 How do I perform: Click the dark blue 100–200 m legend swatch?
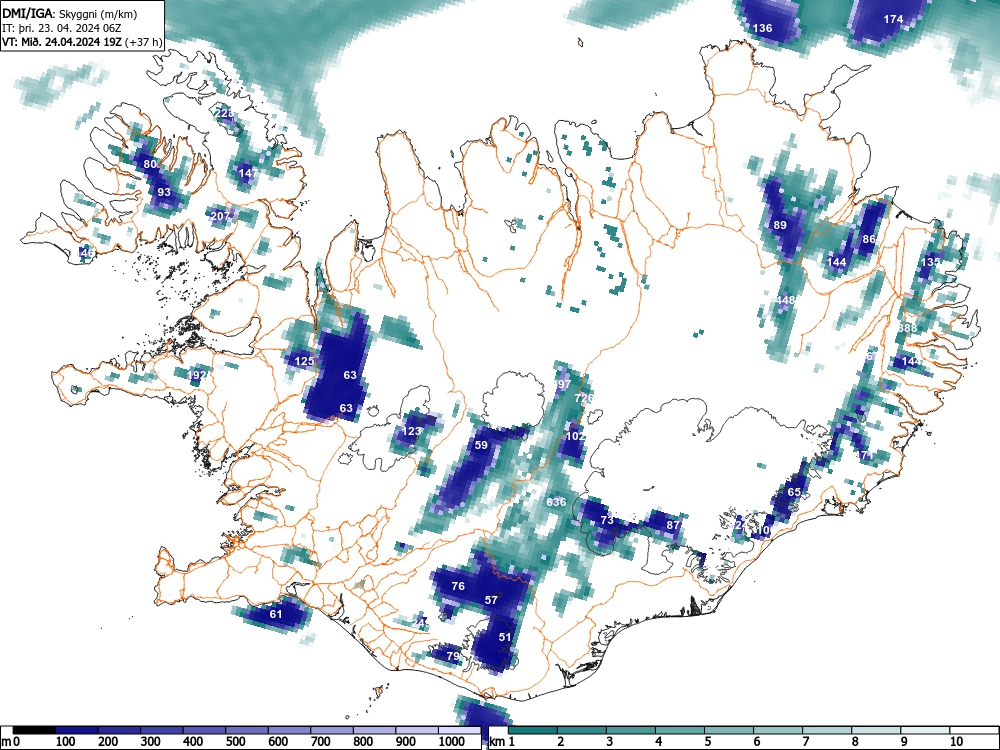point(77,730)
